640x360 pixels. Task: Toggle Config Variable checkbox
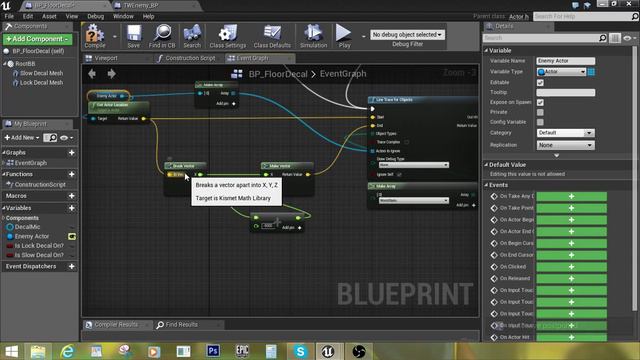click(x=540, y=122)
